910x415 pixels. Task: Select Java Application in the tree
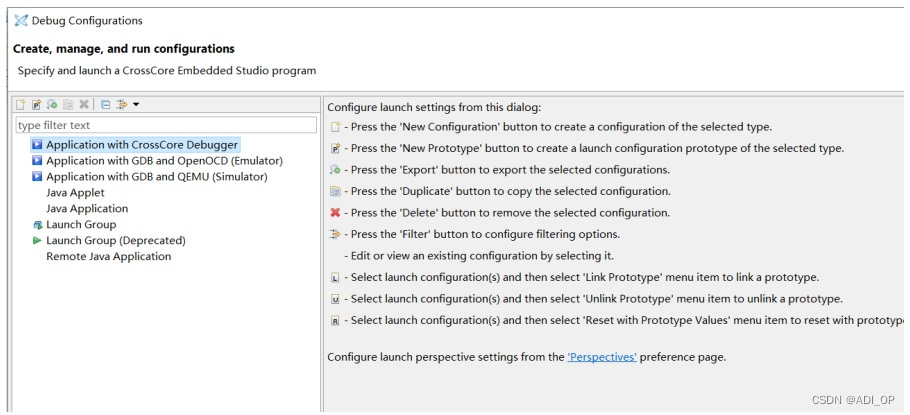tap(87, 208)
